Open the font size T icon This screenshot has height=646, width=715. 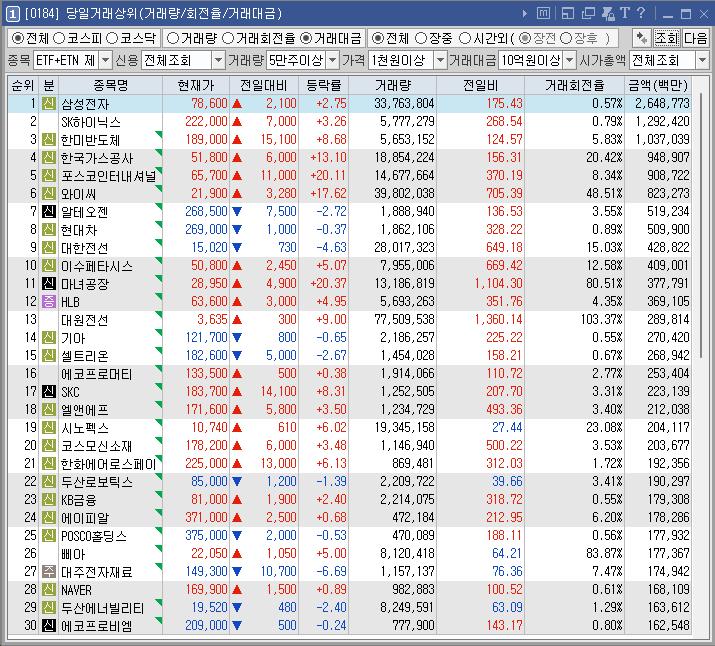click(x=625, y=13)
